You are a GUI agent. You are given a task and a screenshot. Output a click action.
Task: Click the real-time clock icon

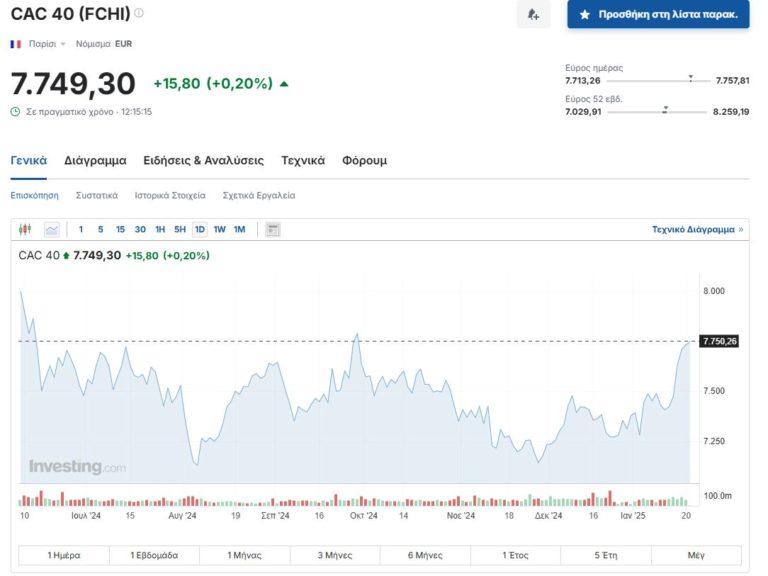(15, 112)
